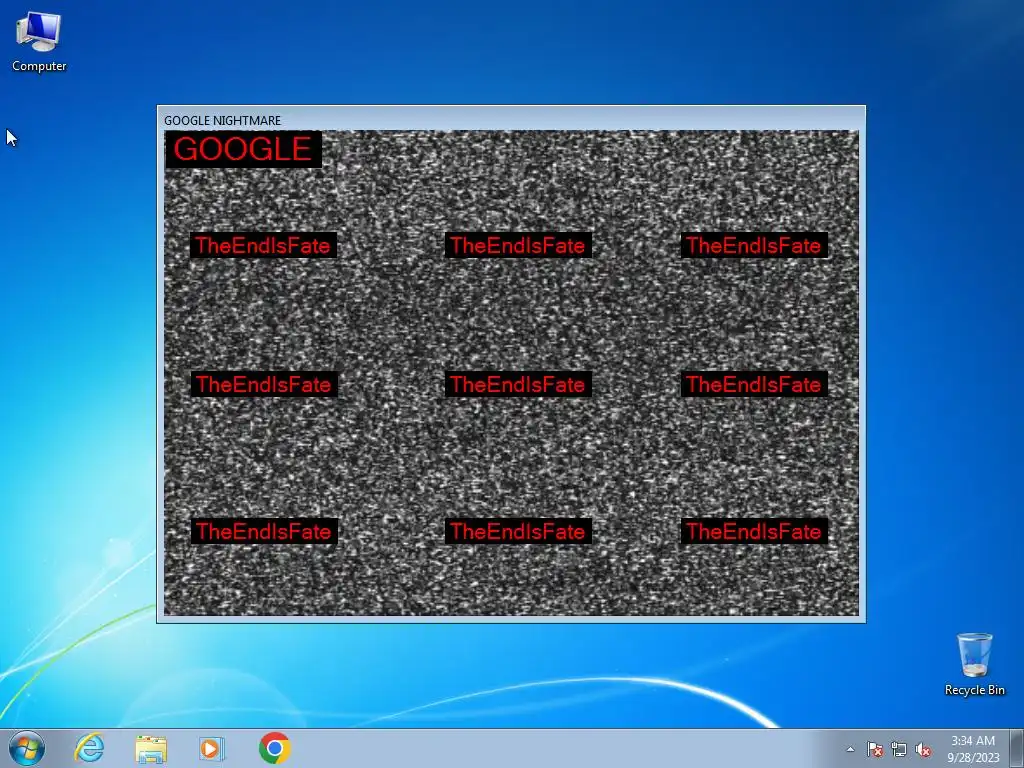The image size is (1024, 768).
Task: Open the Windows Start menu orb
Action: [27, 748]
